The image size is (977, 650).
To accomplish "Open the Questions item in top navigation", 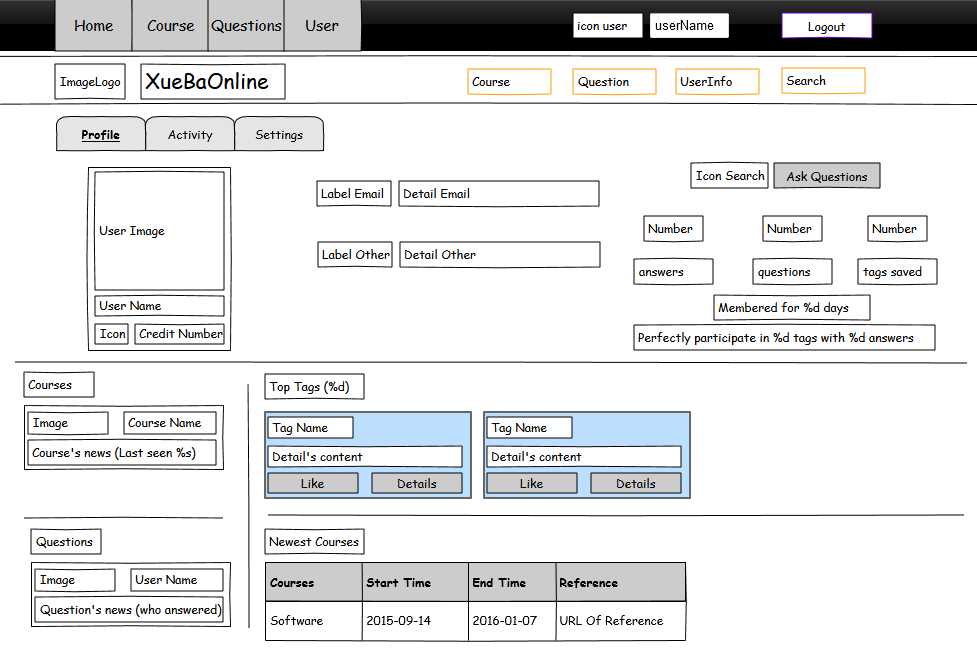I will click(x=246, y=26).
